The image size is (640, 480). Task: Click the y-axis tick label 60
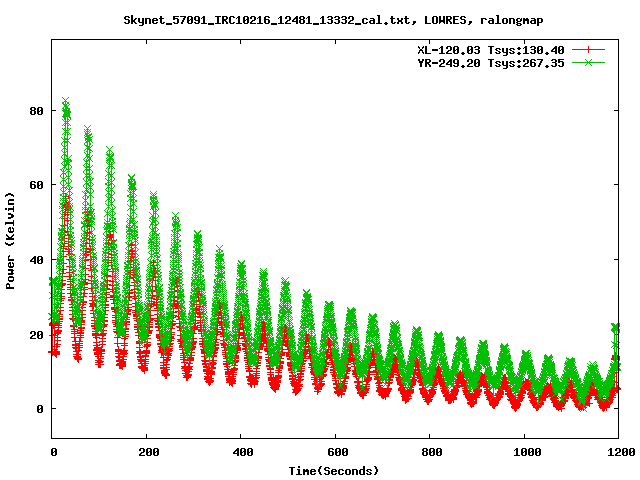coord(36,185)
